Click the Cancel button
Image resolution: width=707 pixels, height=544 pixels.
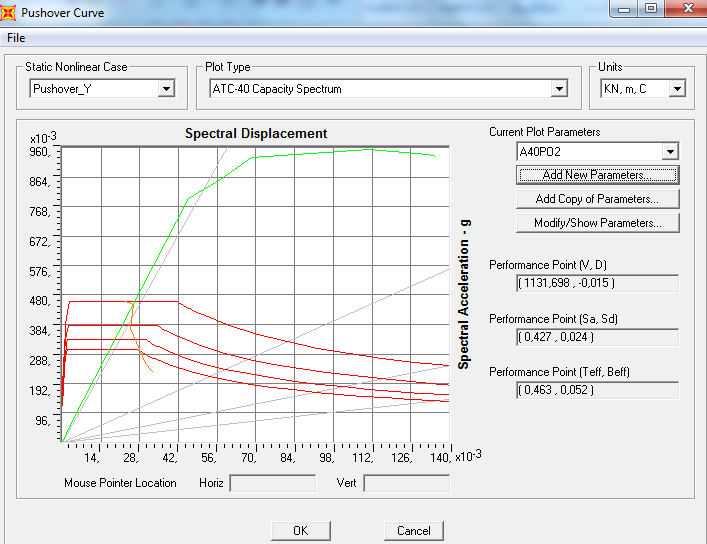(x=414, y=531)
